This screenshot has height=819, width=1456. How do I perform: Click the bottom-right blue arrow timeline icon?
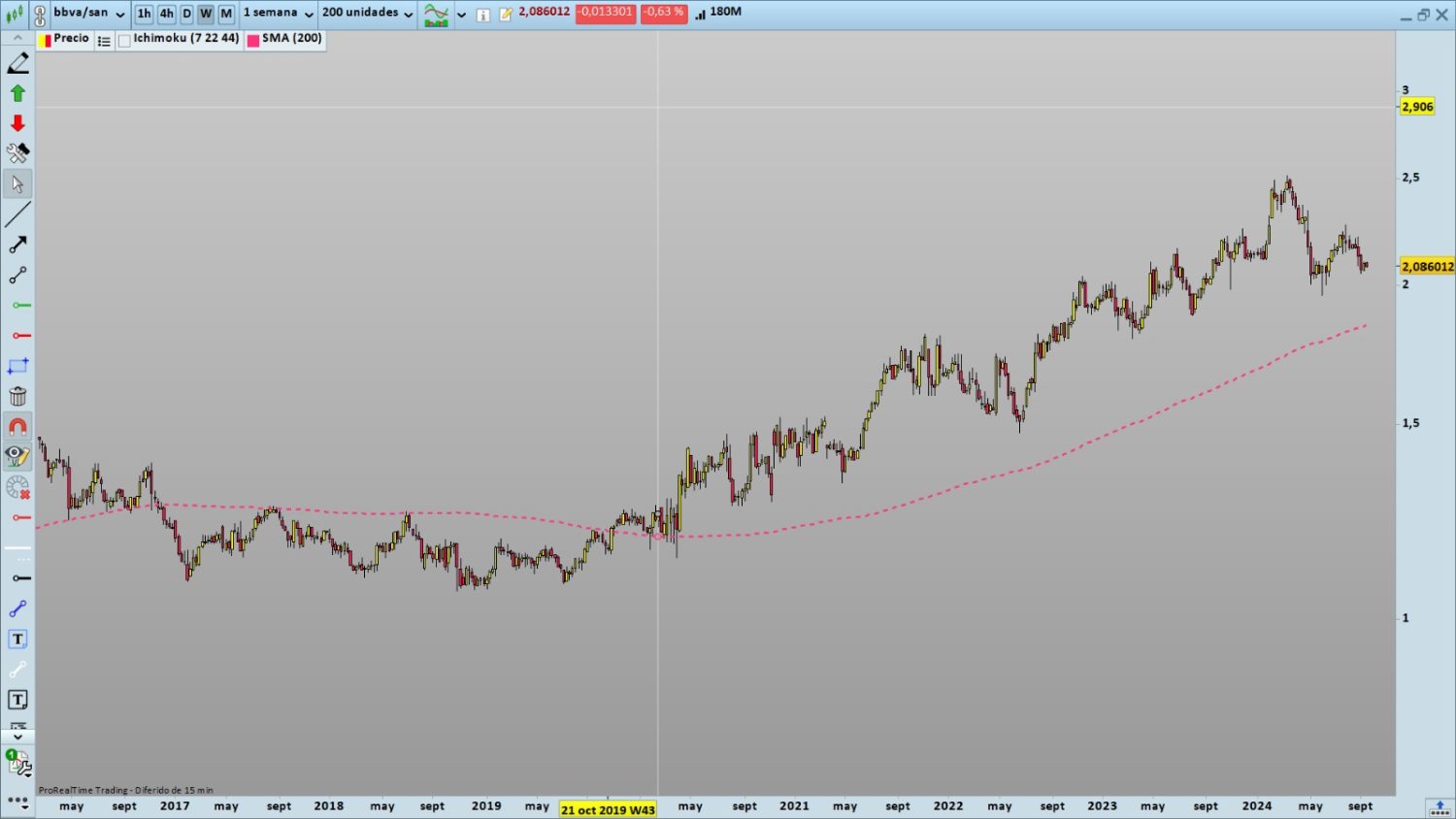(1439, 807)
